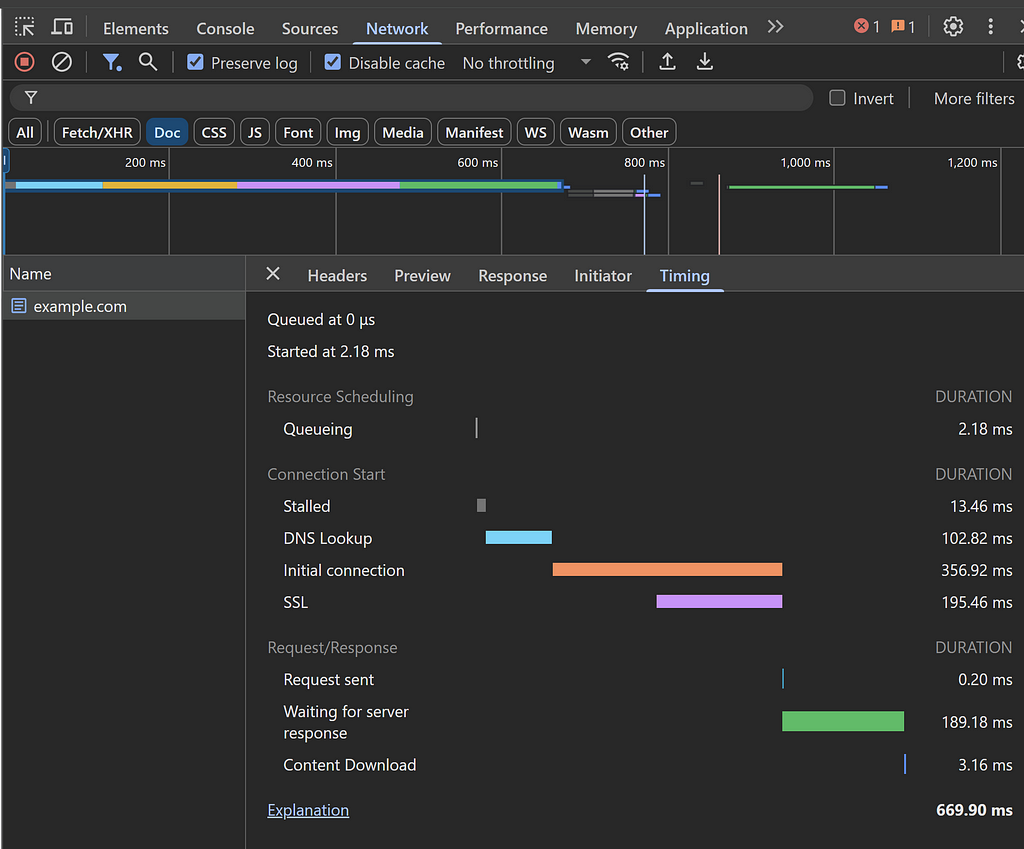1024x849 pixels.
Task: Select the example.com request row
Action: (x=124, y=306)
